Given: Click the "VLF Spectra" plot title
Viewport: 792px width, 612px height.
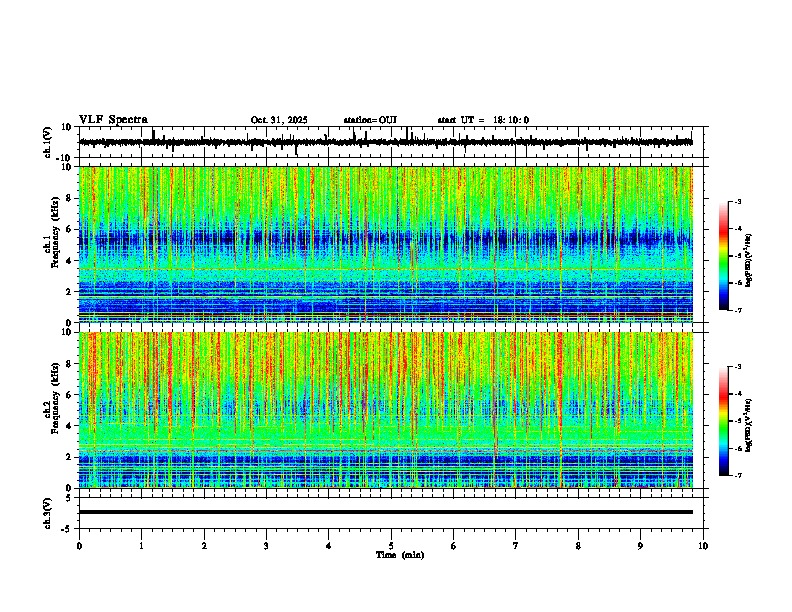Looking at the screenshot, I should 113,120.
